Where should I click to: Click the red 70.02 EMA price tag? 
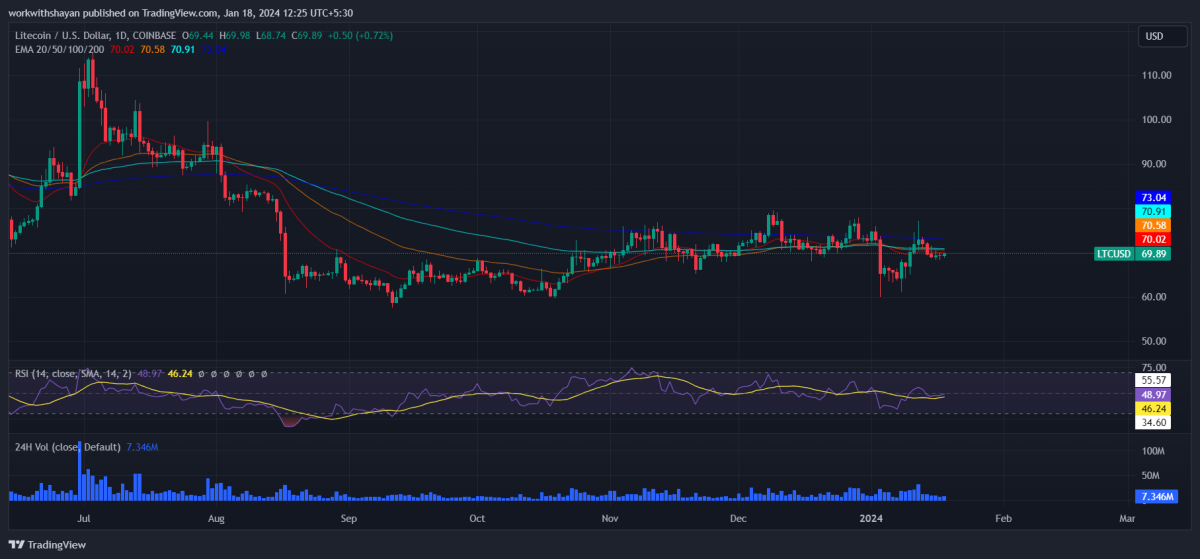click(1153, 240)
